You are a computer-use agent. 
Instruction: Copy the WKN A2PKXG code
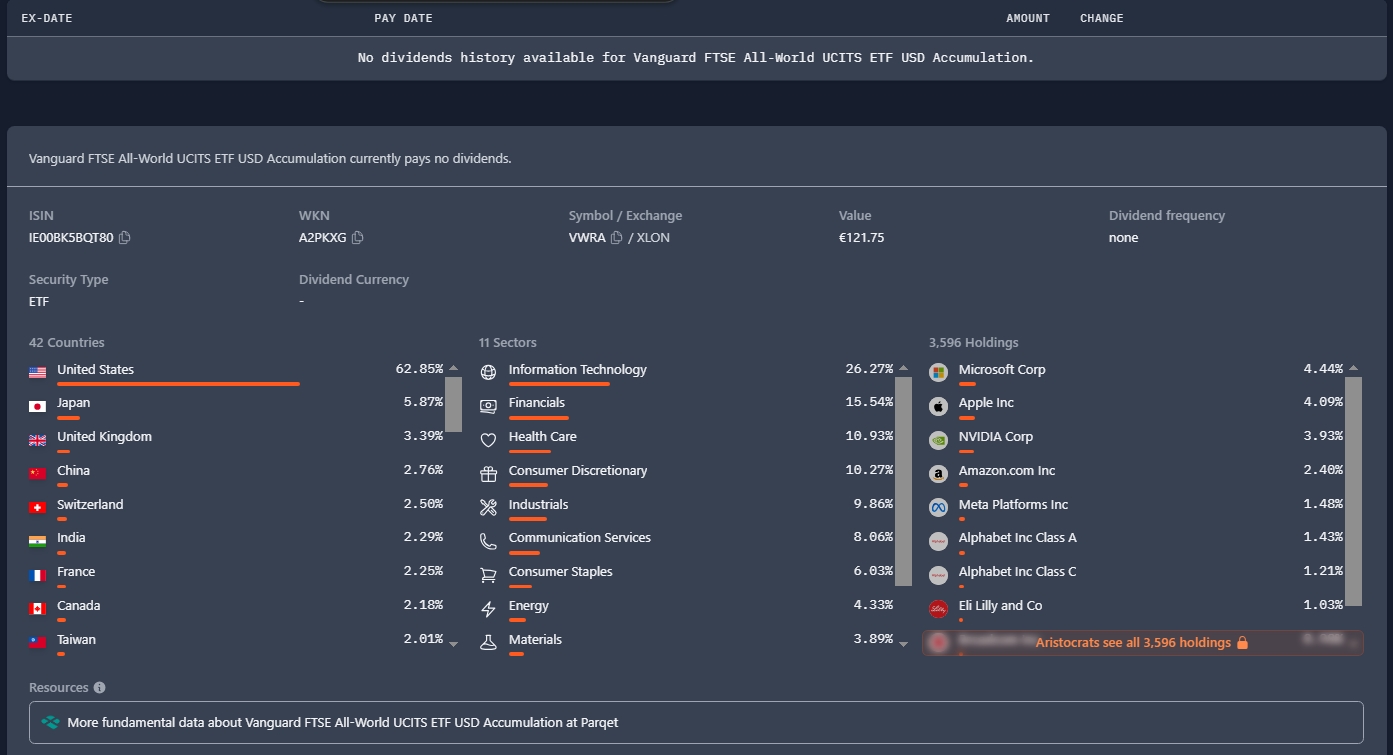tap(357, 238)
